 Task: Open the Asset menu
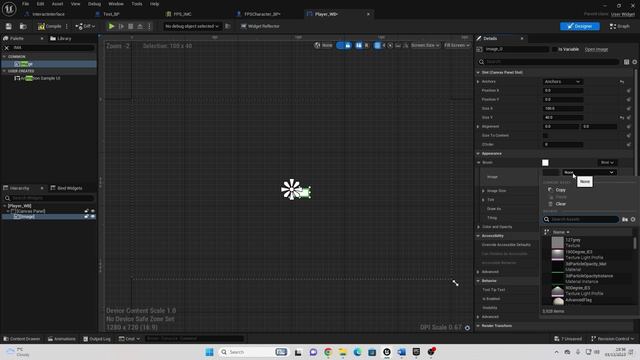click(x=57, y=4)
